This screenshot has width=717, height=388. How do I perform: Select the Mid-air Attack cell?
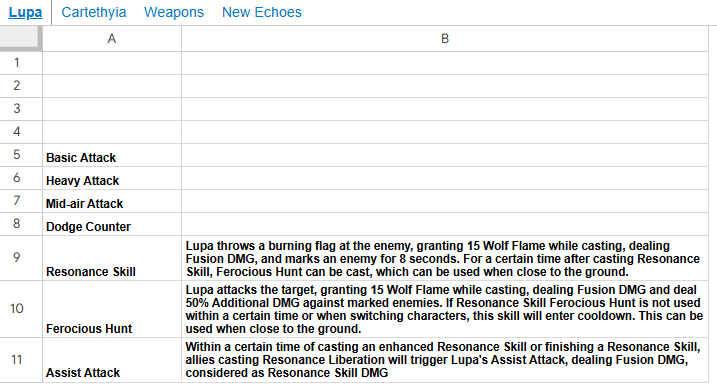tap(112, 201)
